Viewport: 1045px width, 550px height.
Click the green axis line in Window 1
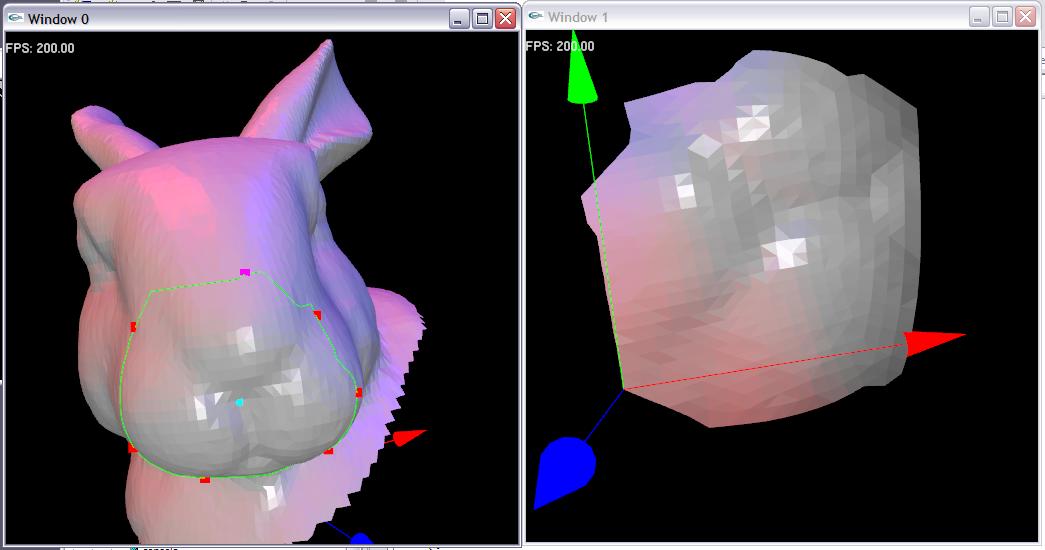coord(603,247)
